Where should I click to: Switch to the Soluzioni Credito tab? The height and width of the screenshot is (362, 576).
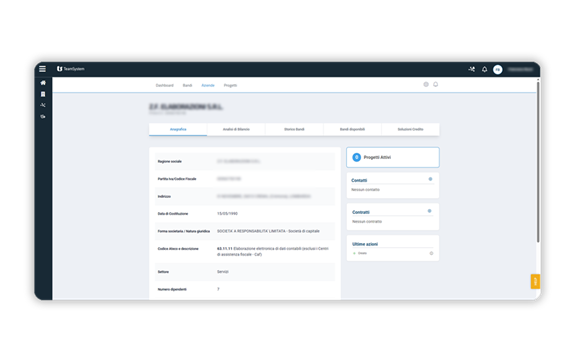410,129
